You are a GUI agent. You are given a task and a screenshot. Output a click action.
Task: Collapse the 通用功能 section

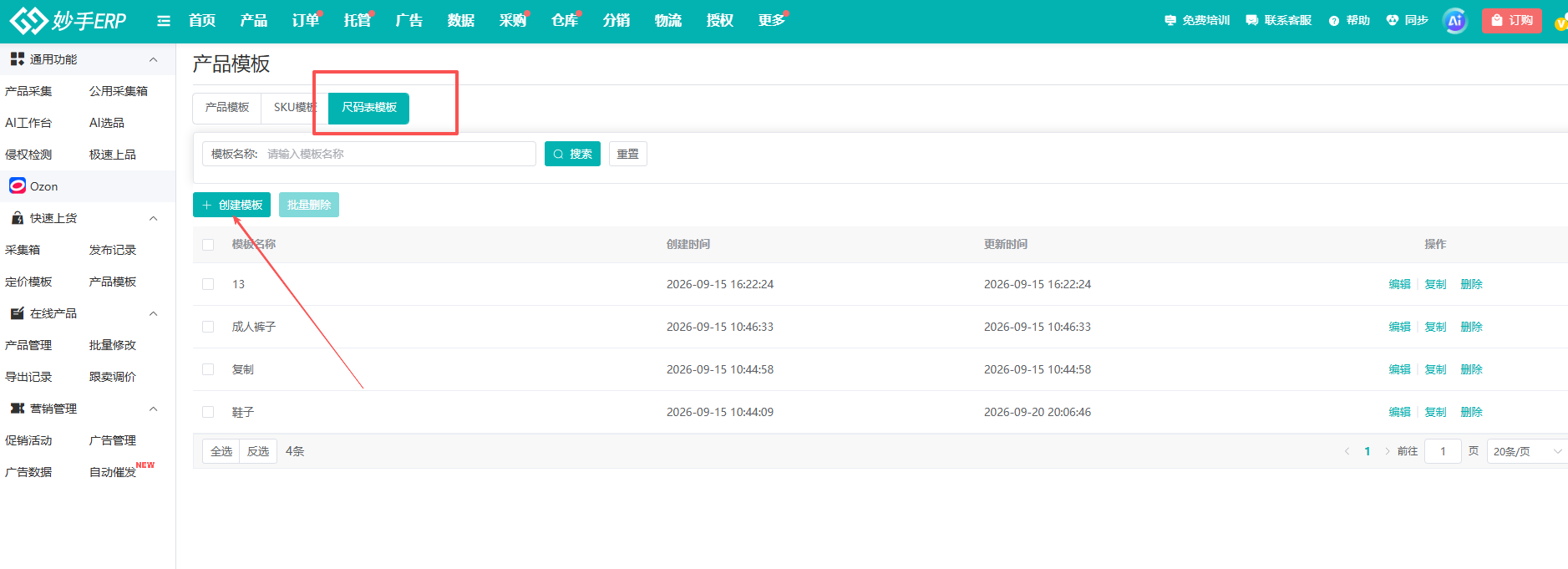[x=153, y=59]
